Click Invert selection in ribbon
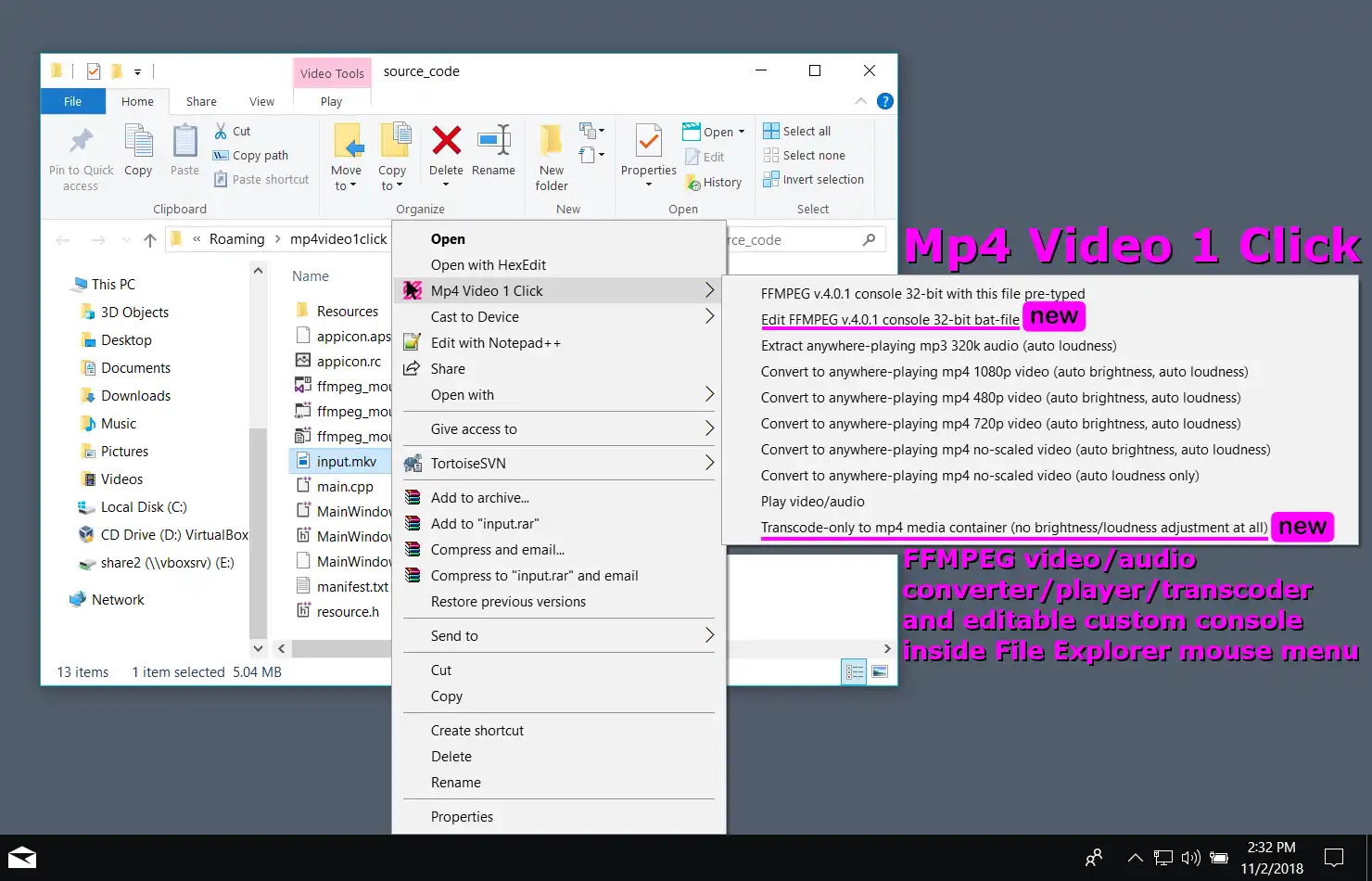Screen dimensions: 1372x881 [814, 179]
